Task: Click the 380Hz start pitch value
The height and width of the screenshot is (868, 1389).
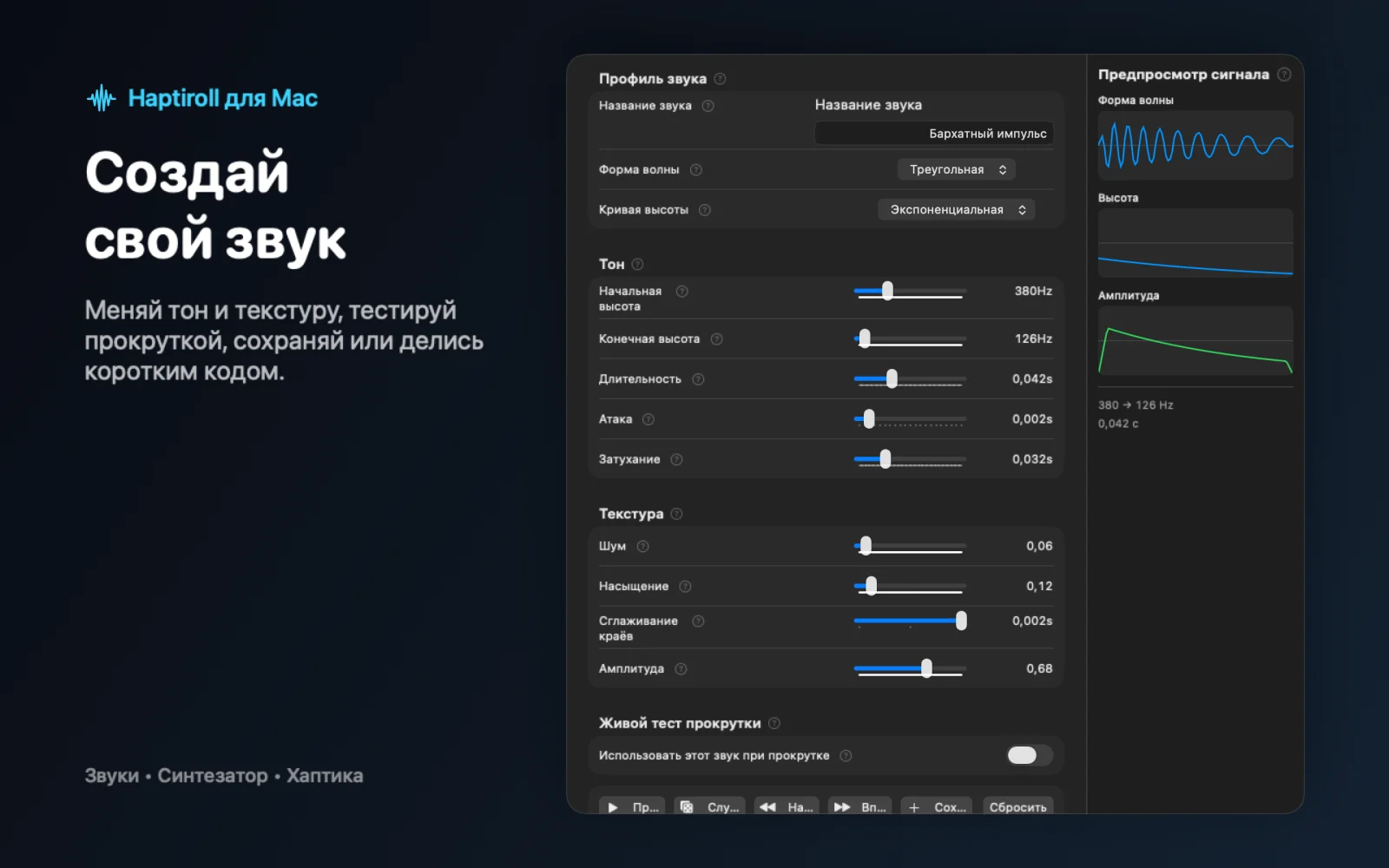Action: [x=1033, y=292]
